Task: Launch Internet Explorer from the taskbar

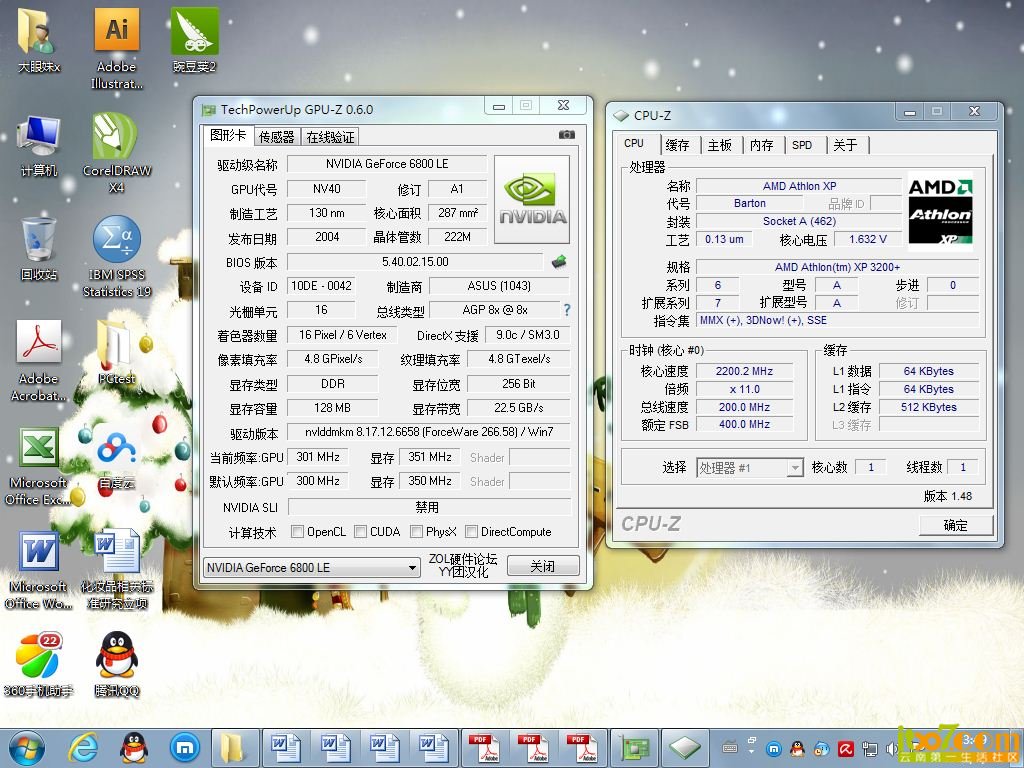Action: click(x=84, y=748)
